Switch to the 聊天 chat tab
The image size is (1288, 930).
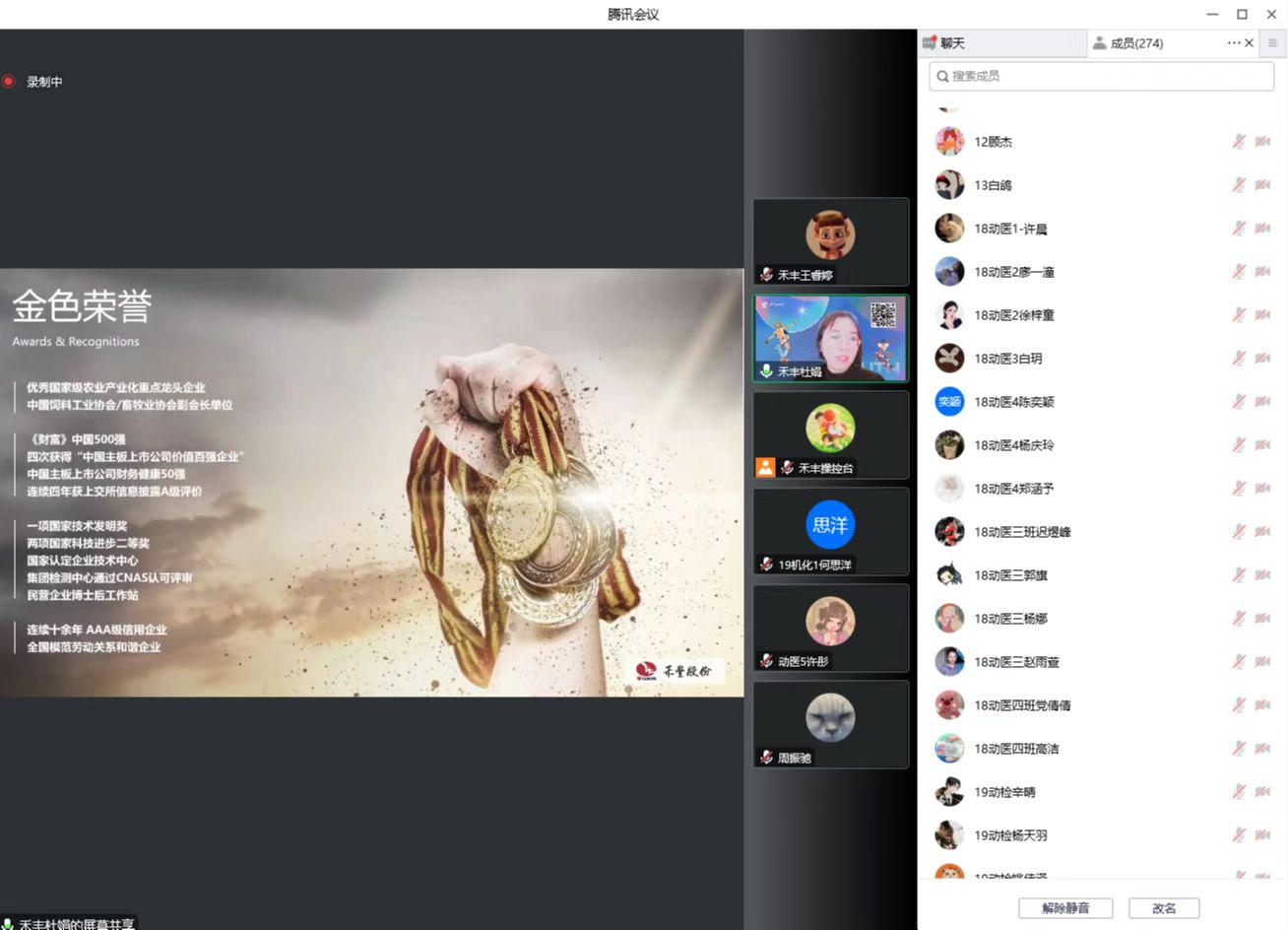coord(1002,43)
